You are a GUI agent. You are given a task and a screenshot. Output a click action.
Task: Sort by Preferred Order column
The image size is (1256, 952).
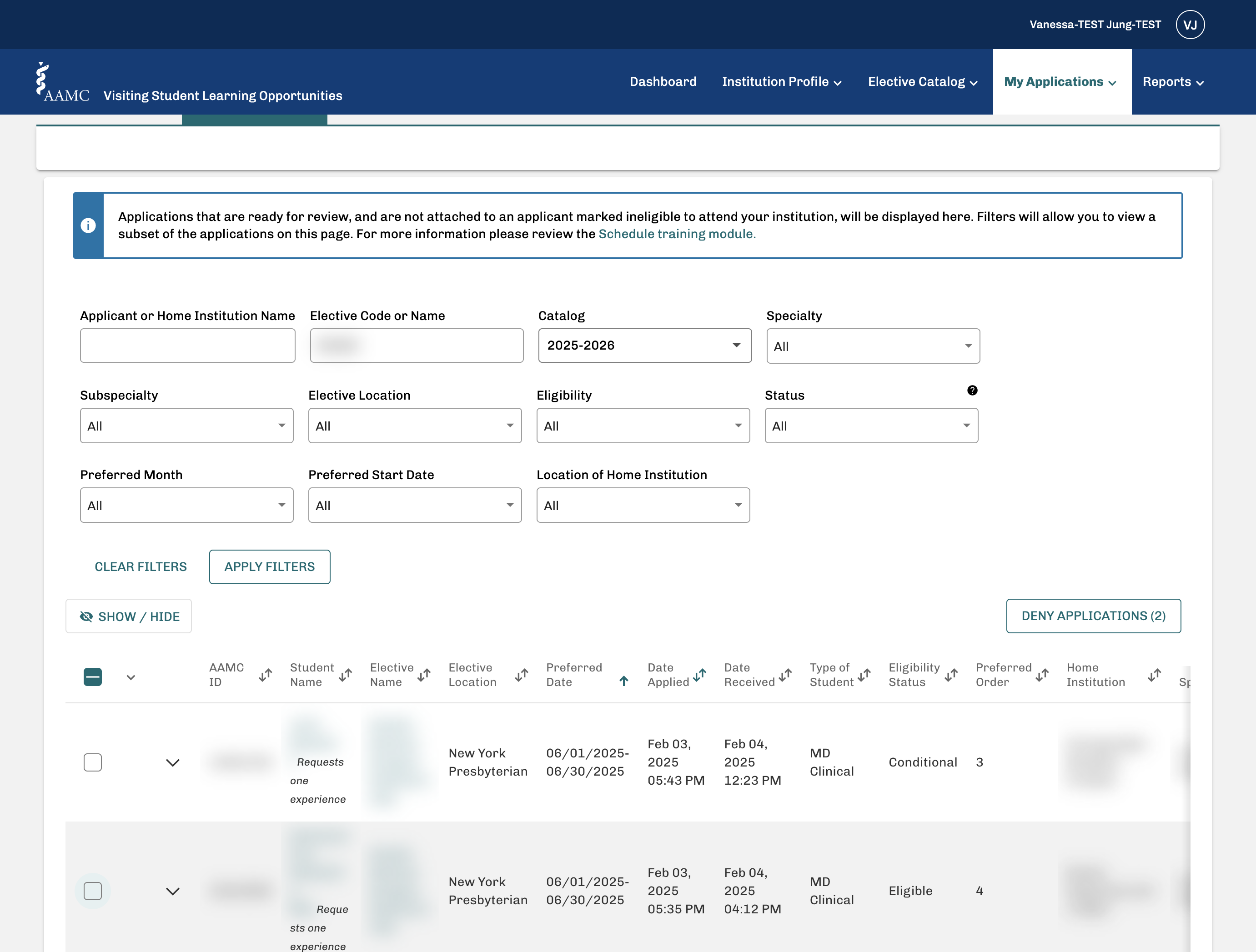click(x=1042, y=675)
